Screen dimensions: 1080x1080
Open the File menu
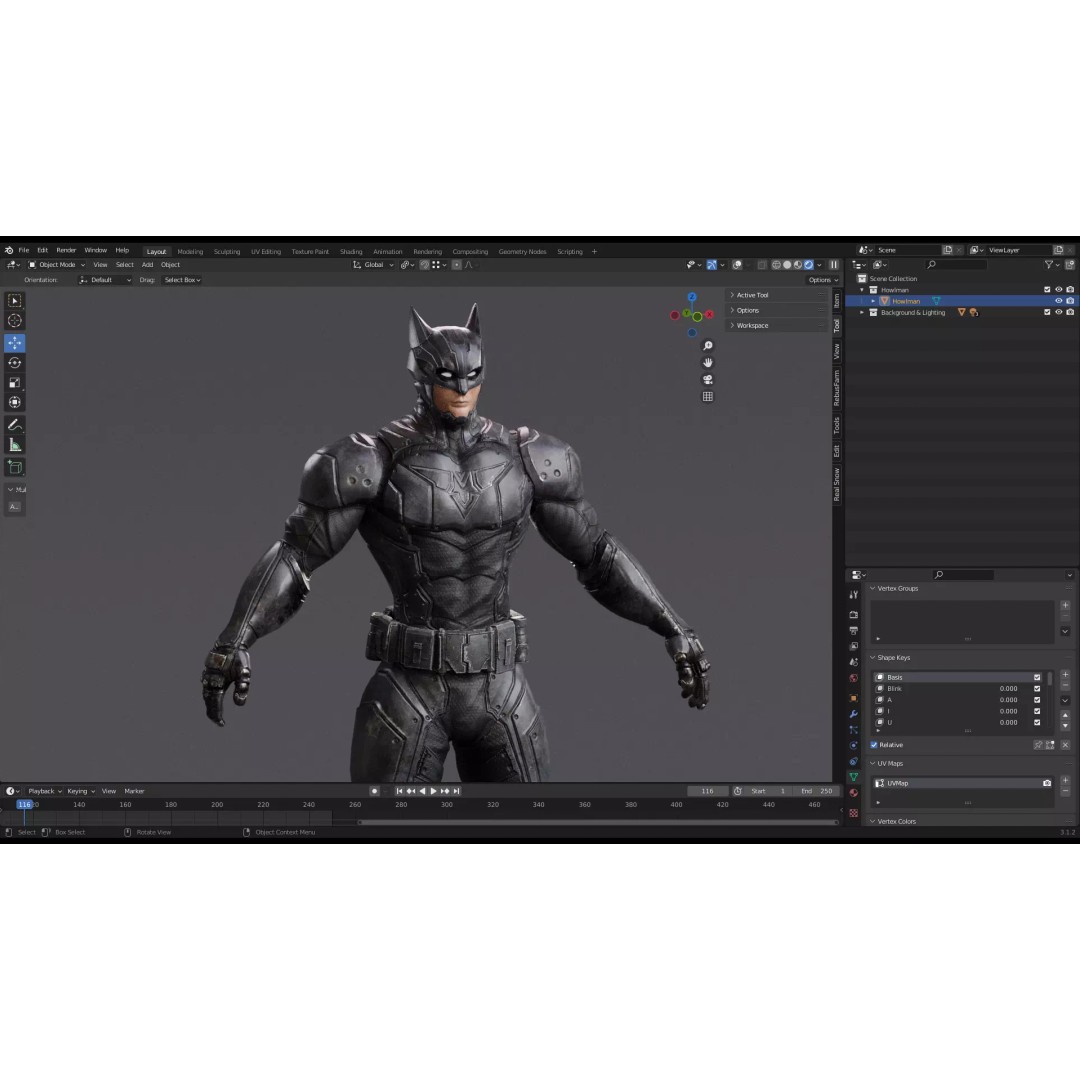[x=23, y=250]
